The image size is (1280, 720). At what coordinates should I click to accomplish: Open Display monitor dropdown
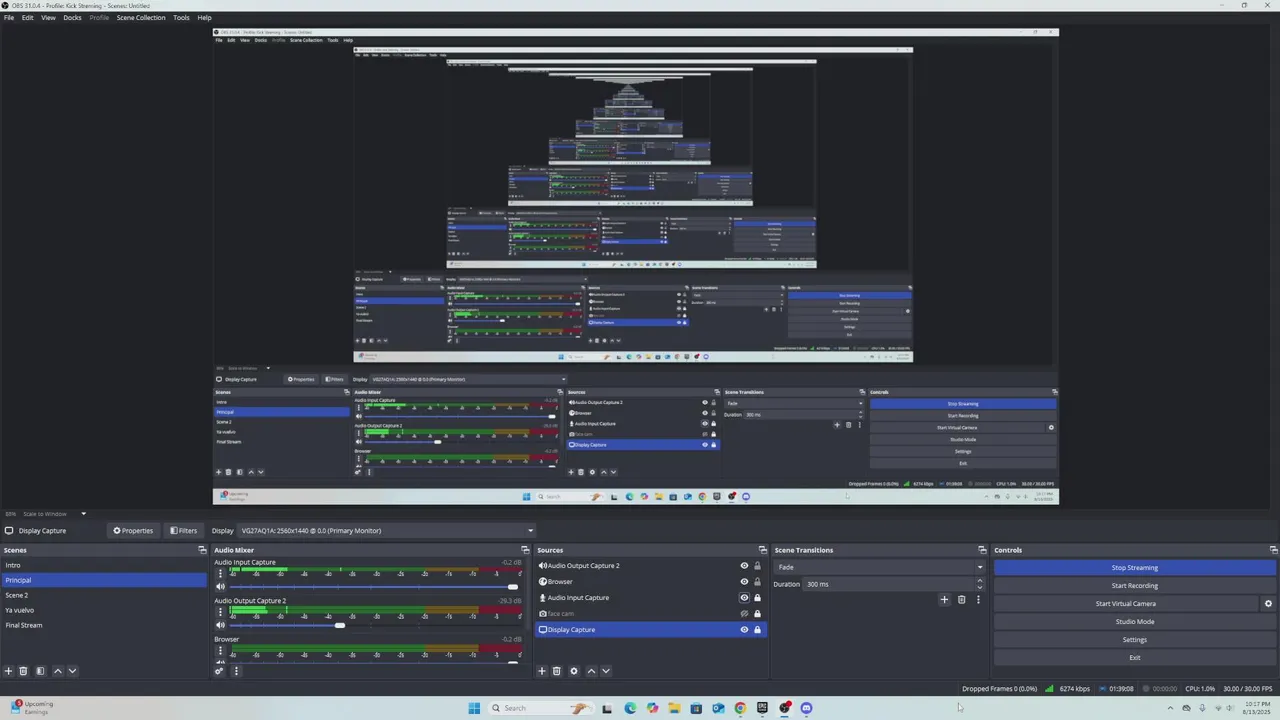point(387,531)
